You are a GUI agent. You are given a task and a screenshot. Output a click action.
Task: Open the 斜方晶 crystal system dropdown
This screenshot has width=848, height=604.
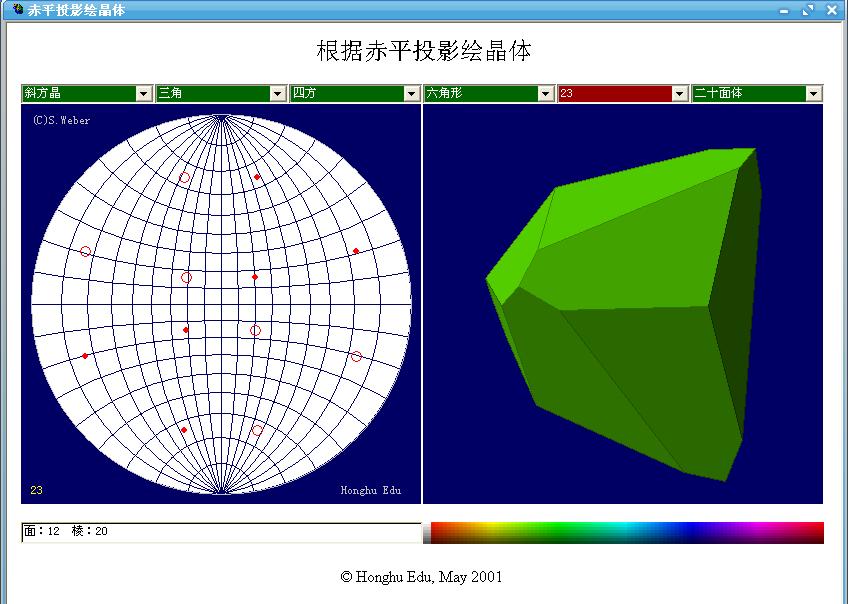[144, 93]
